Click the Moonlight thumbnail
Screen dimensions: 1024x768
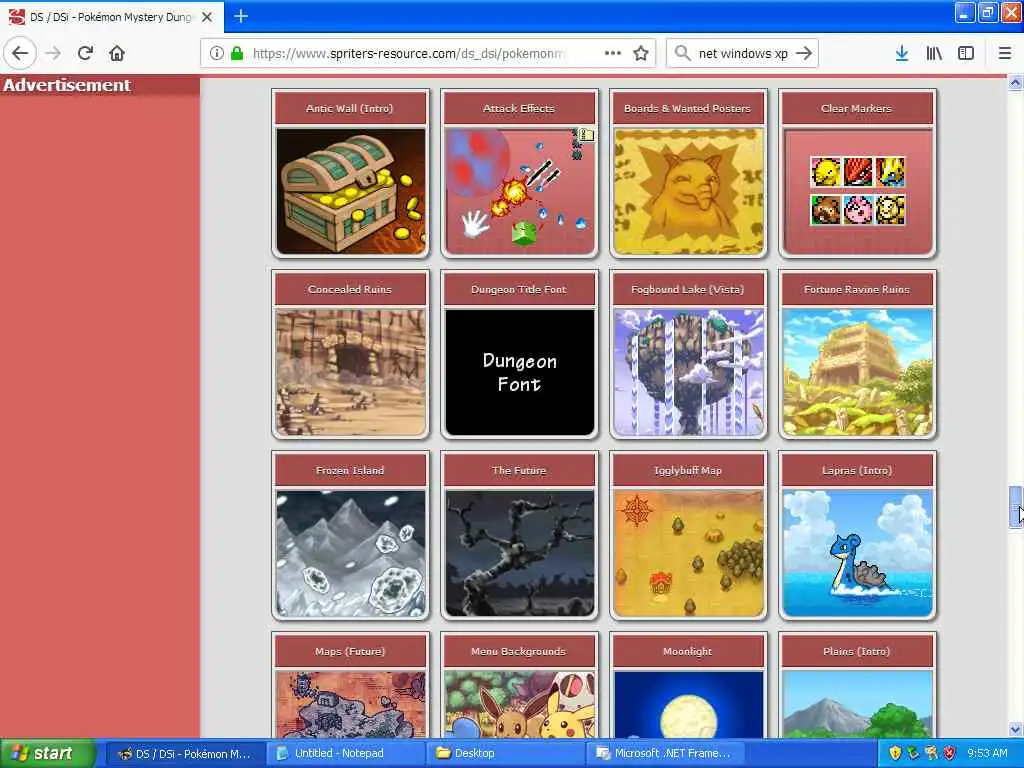[688, 705]
